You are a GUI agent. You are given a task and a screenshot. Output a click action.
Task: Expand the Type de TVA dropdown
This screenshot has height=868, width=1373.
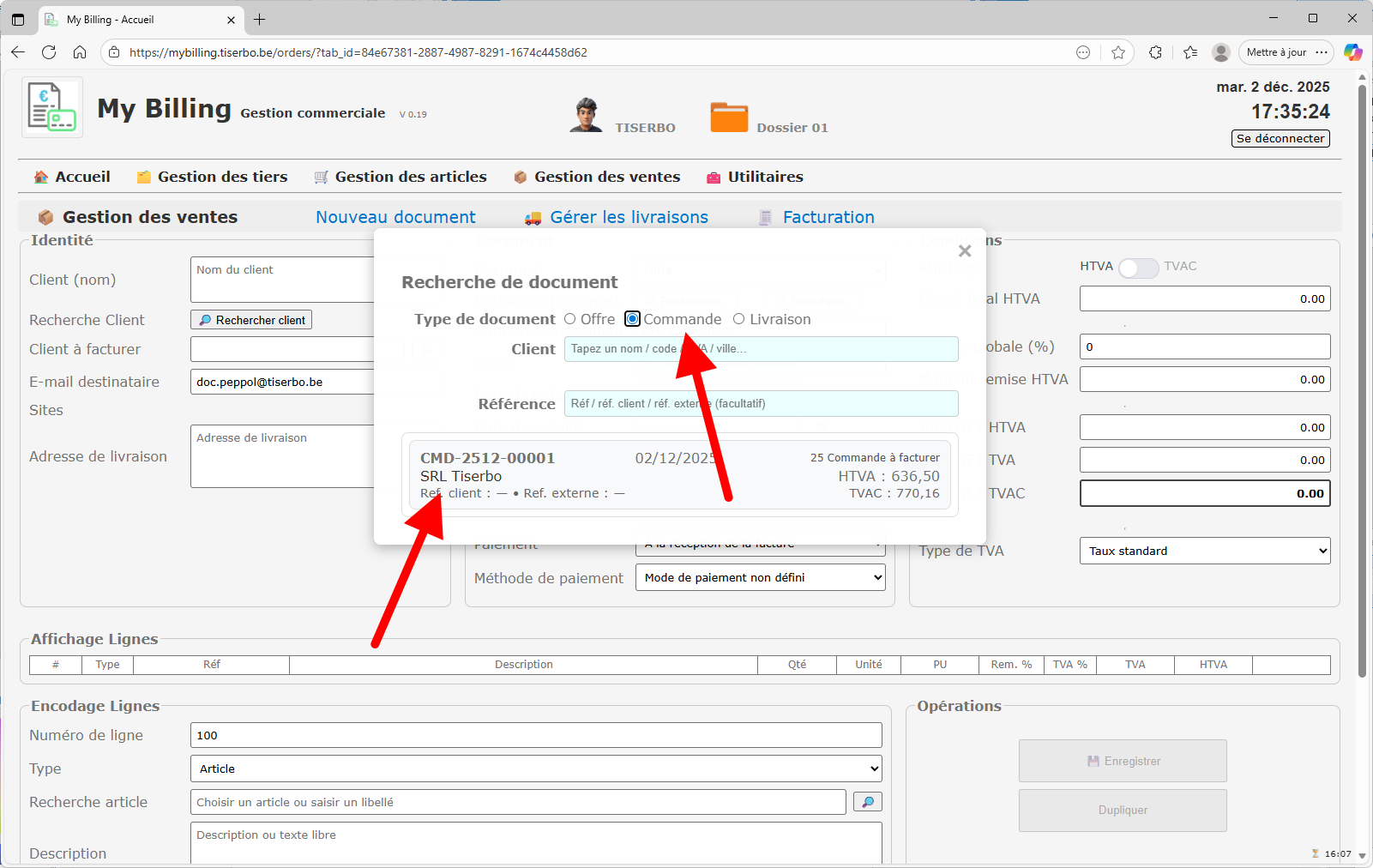tap(1204, 551)
